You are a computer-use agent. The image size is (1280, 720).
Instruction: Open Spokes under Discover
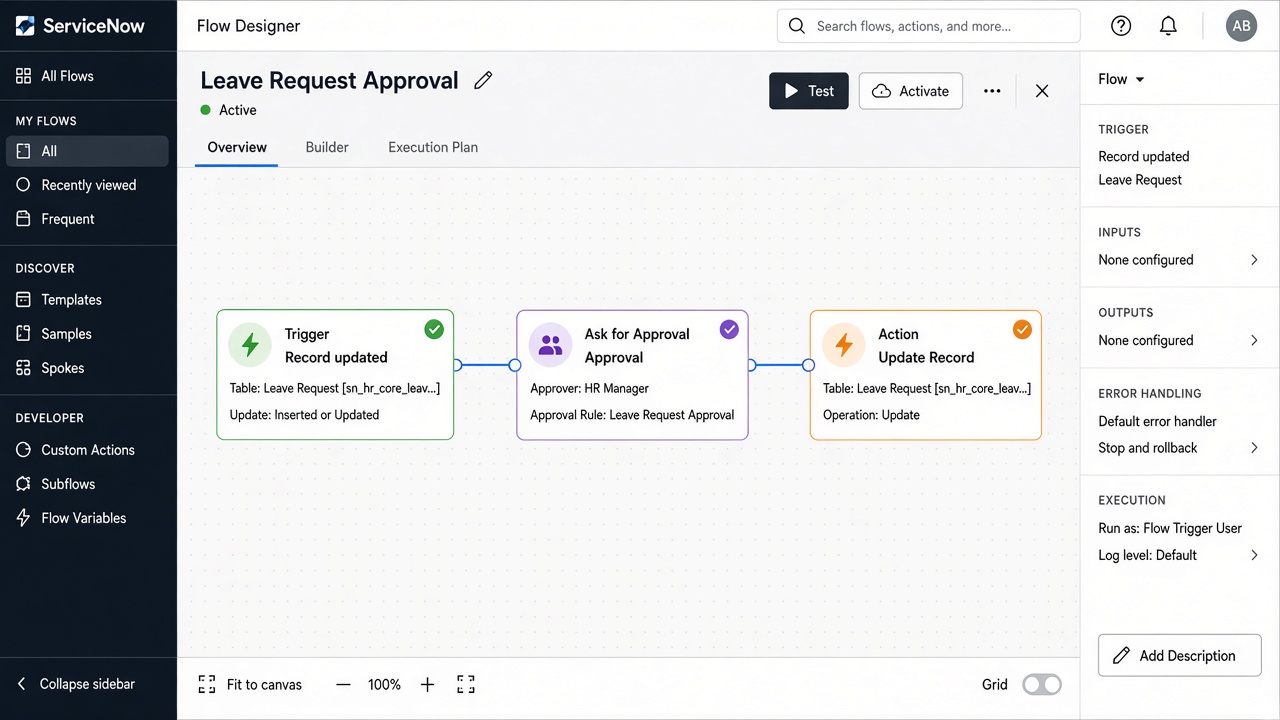[88, 368]
